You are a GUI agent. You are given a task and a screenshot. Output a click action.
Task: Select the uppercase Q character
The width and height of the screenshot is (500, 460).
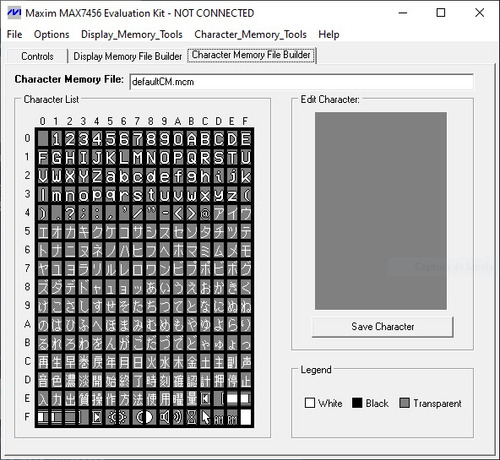click(x=192, y=157)
